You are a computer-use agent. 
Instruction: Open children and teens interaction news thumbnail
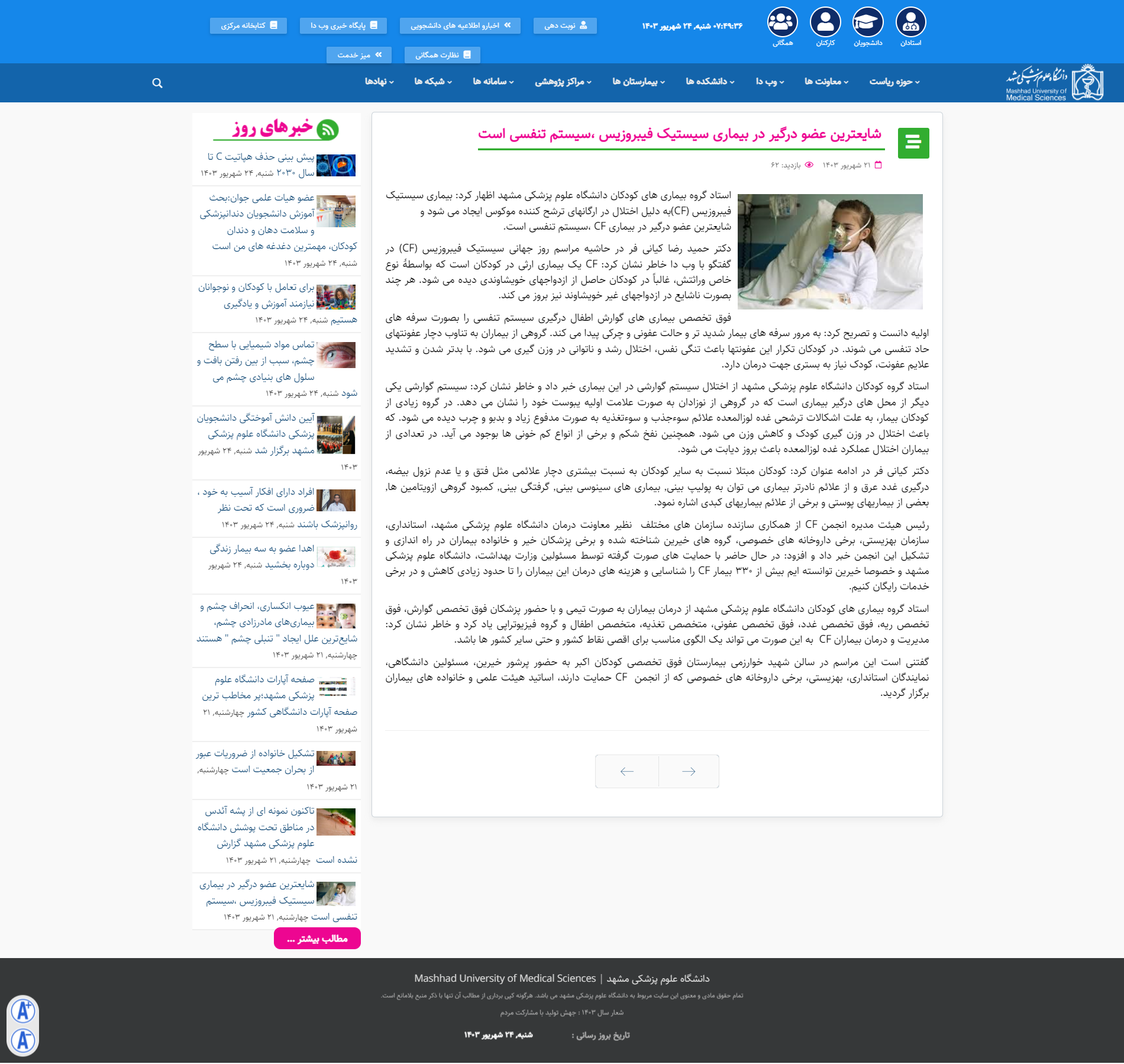(x=336, y=297)
